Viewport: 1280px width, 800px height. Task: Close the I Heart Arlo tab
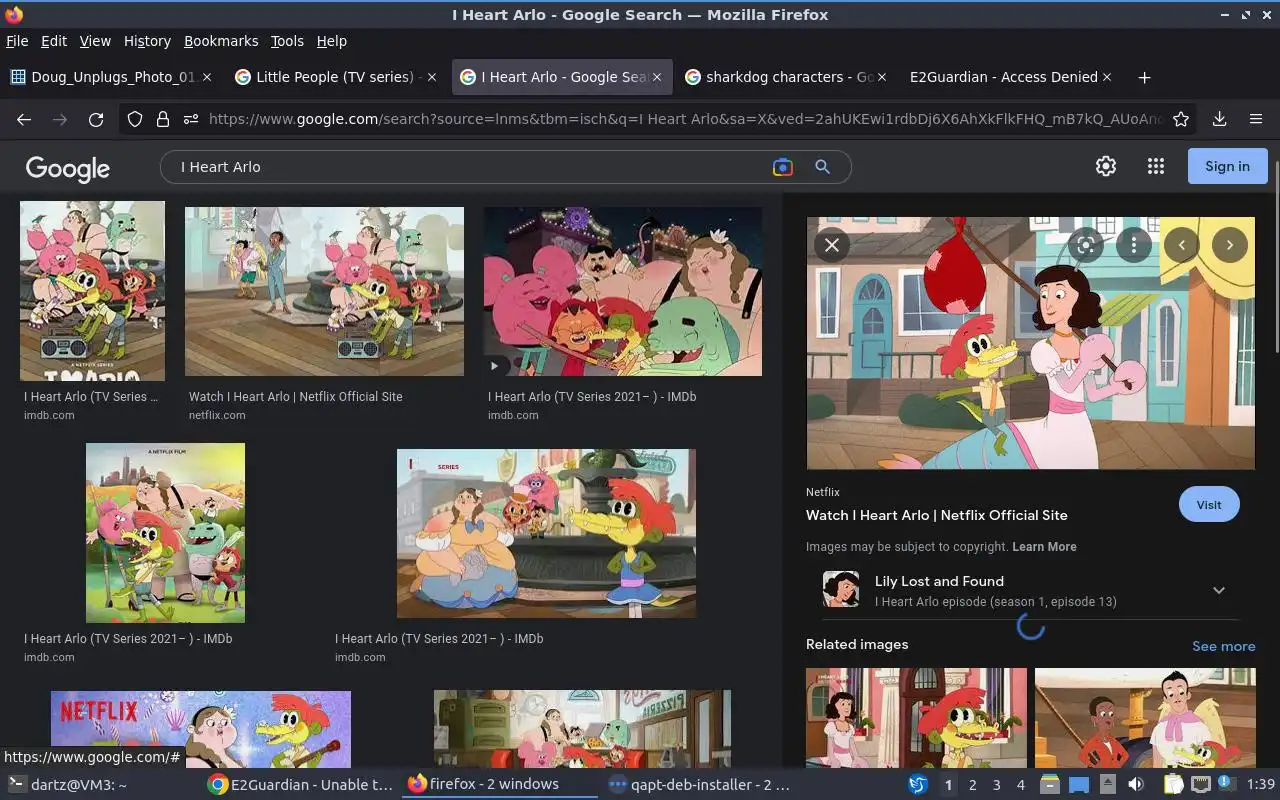[657, 77]
